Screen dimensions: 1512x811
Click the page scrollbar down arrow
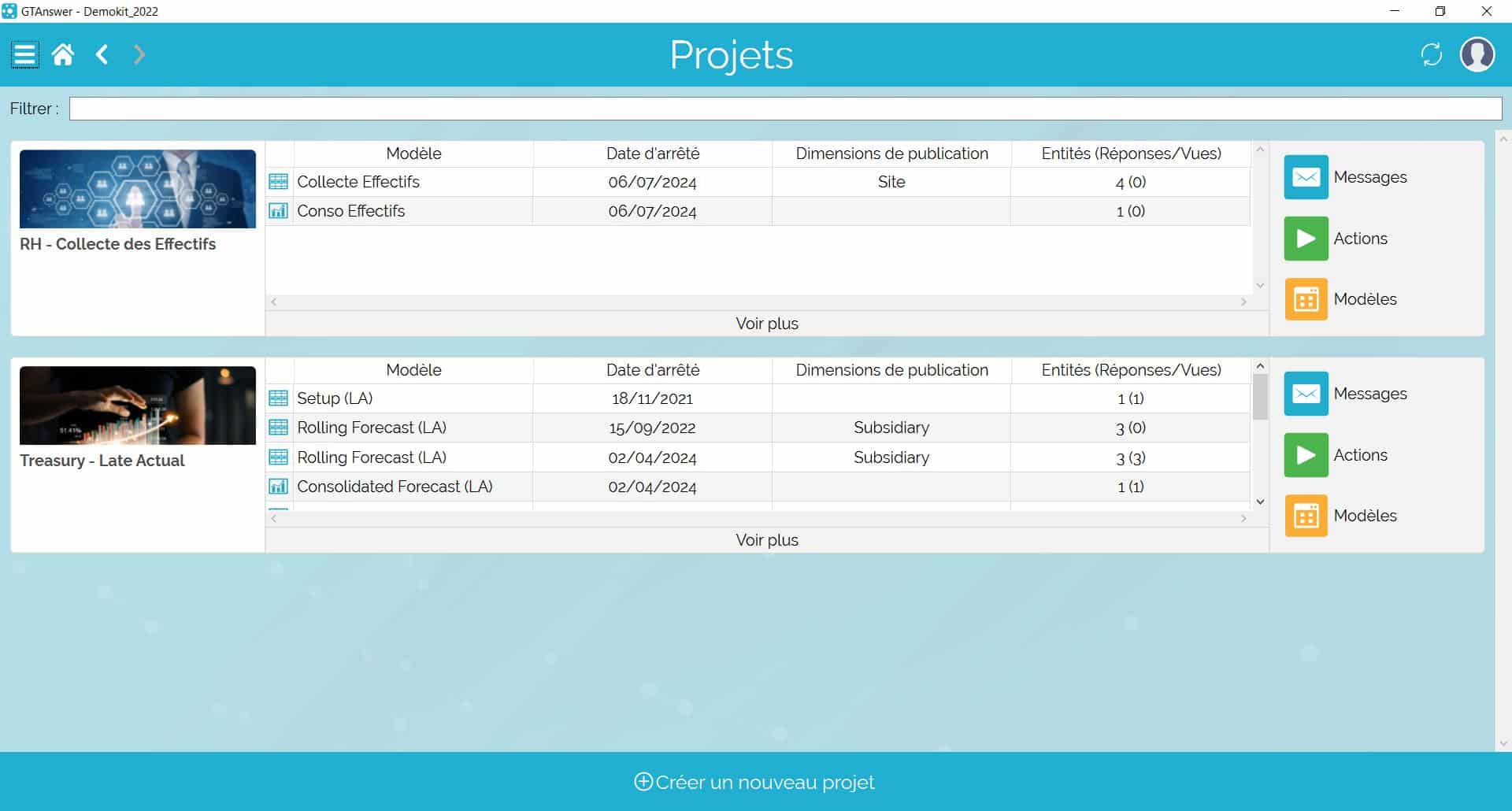tap(1503, 743)
